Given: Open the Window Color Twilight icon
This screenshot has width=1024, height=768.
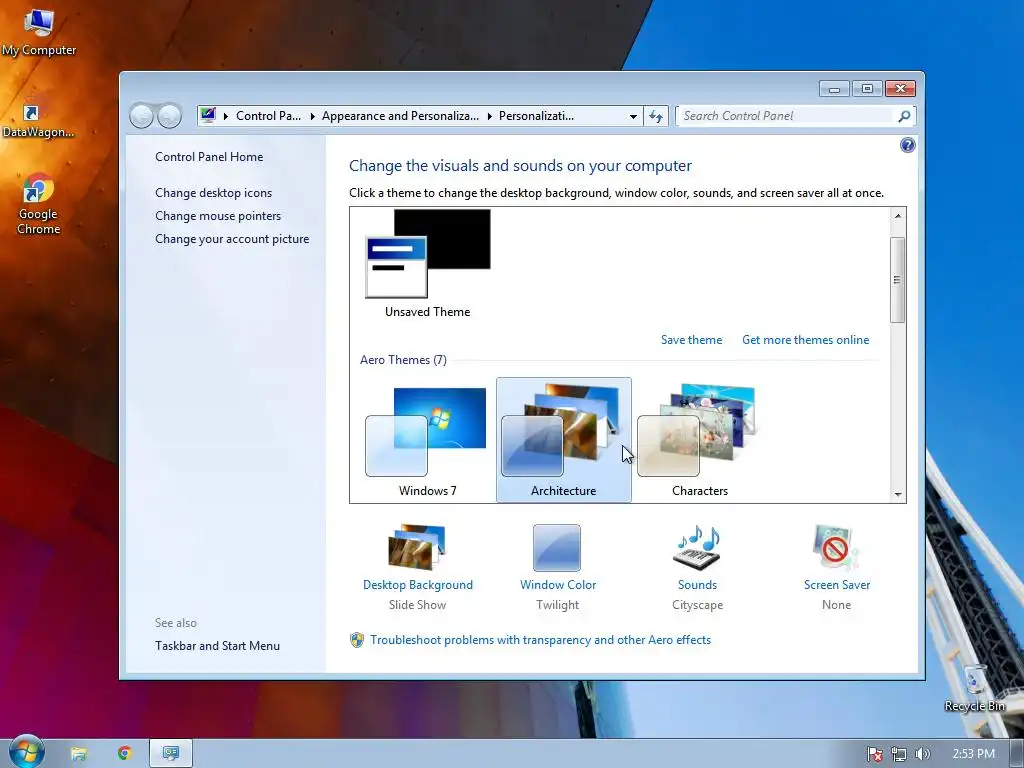Looking at the screenshot, I should click(x=556, y=547).
